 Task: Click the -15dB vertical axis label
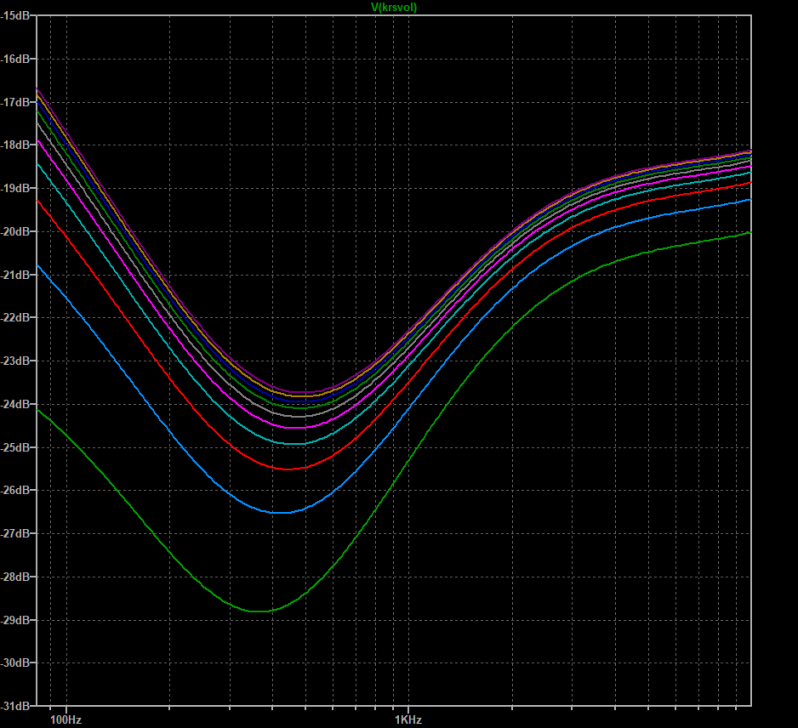click(19, 16)
